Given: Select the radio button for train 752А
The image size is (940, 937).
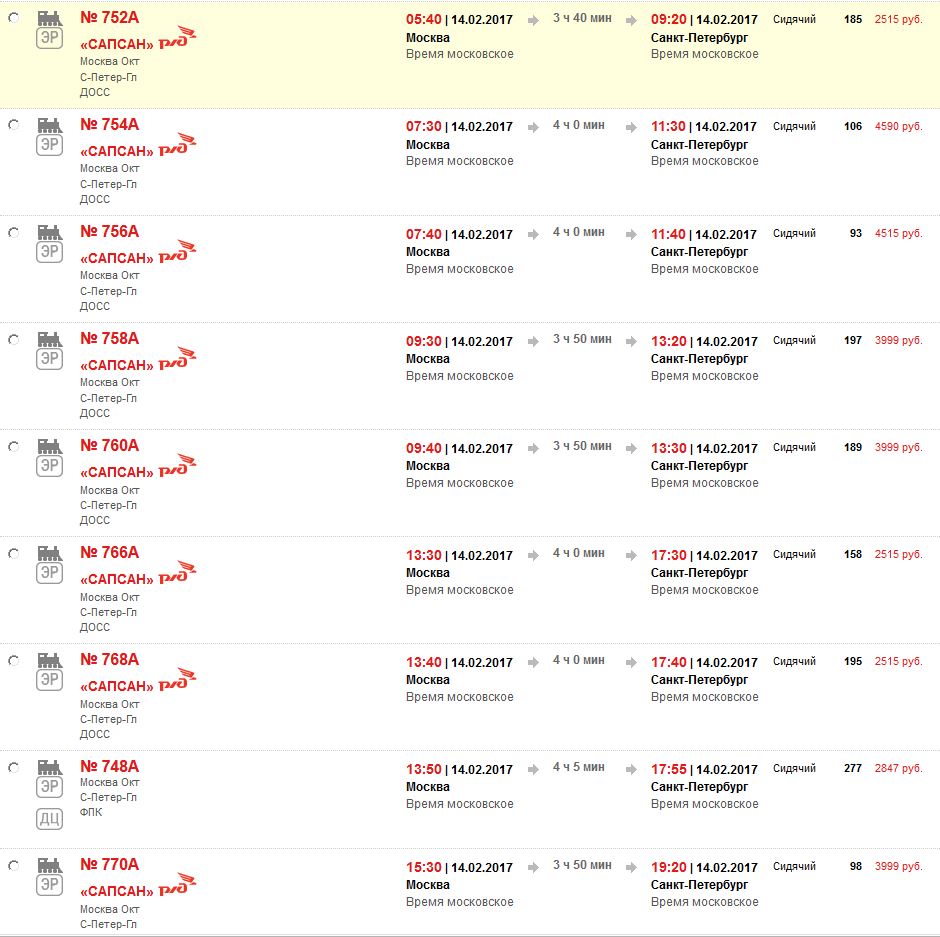Looking at the screenshot, I should (x=13, y=18).
